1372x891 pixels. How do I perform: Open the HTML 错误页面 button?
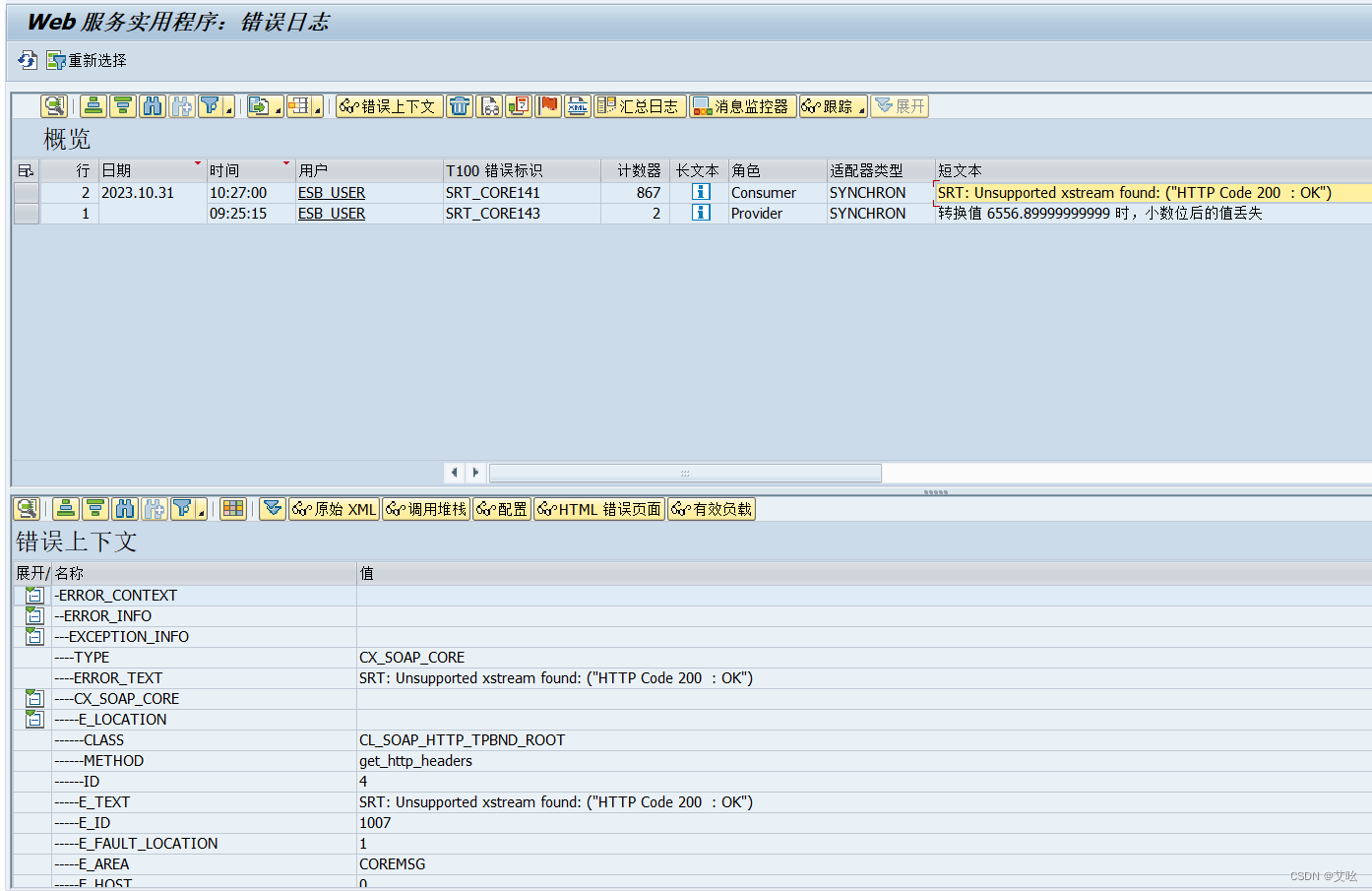[599, 509]
